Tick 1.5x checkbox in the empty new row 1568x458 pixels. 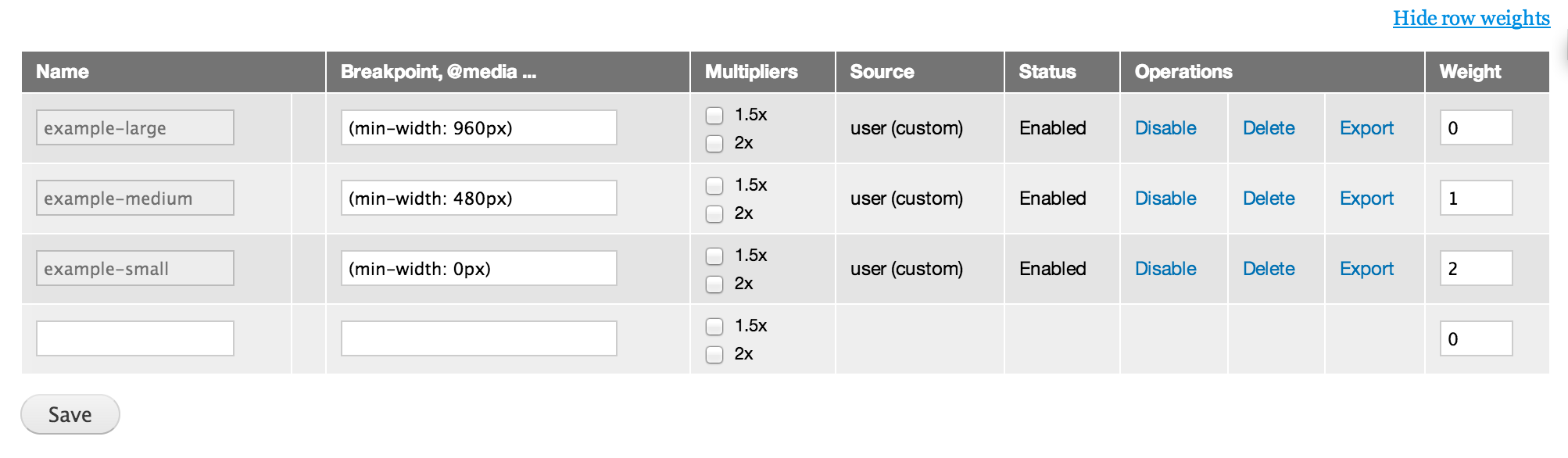(714, 327)
